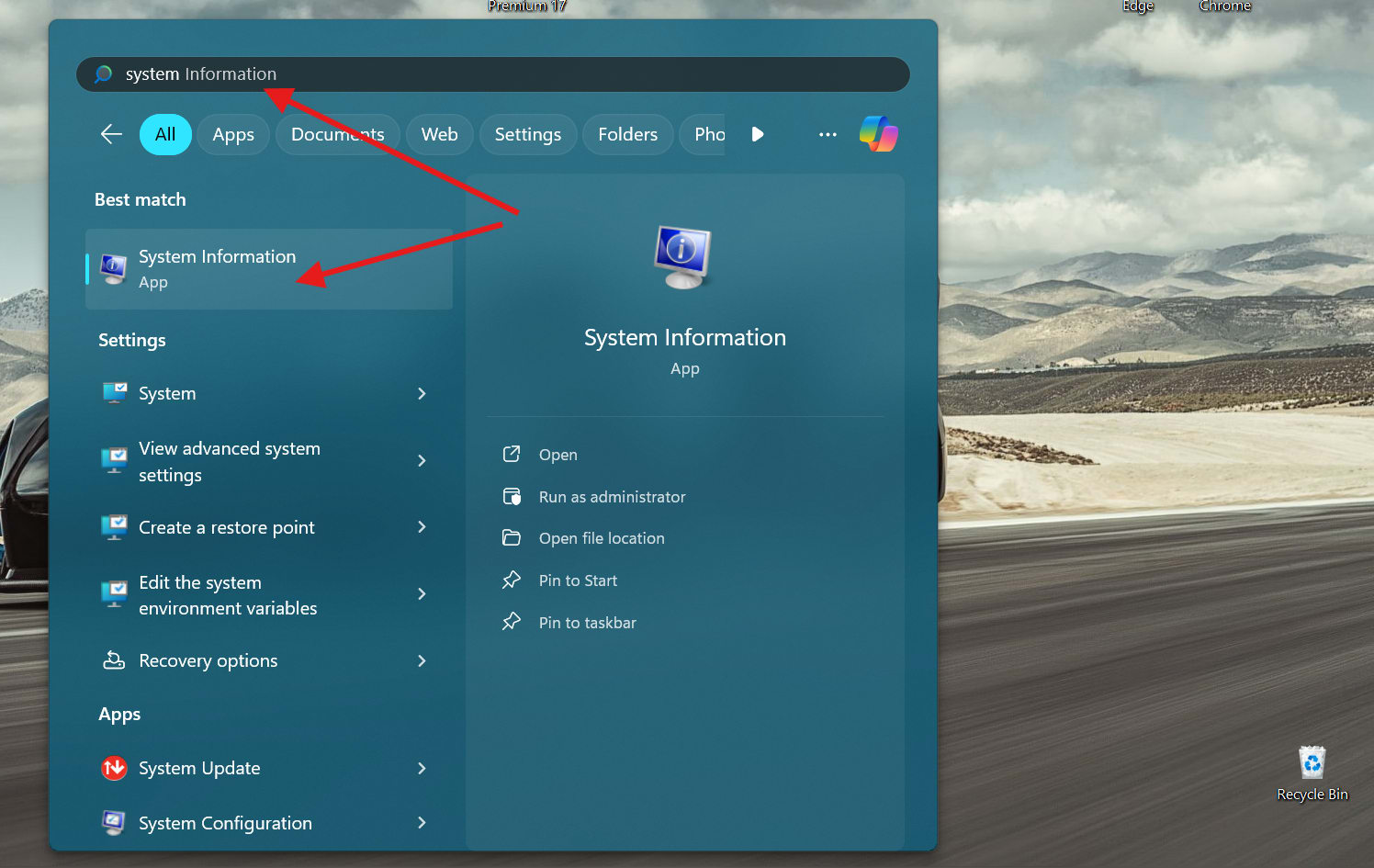
Task: Click the Run as administrator shield icon
Action: 512,496
